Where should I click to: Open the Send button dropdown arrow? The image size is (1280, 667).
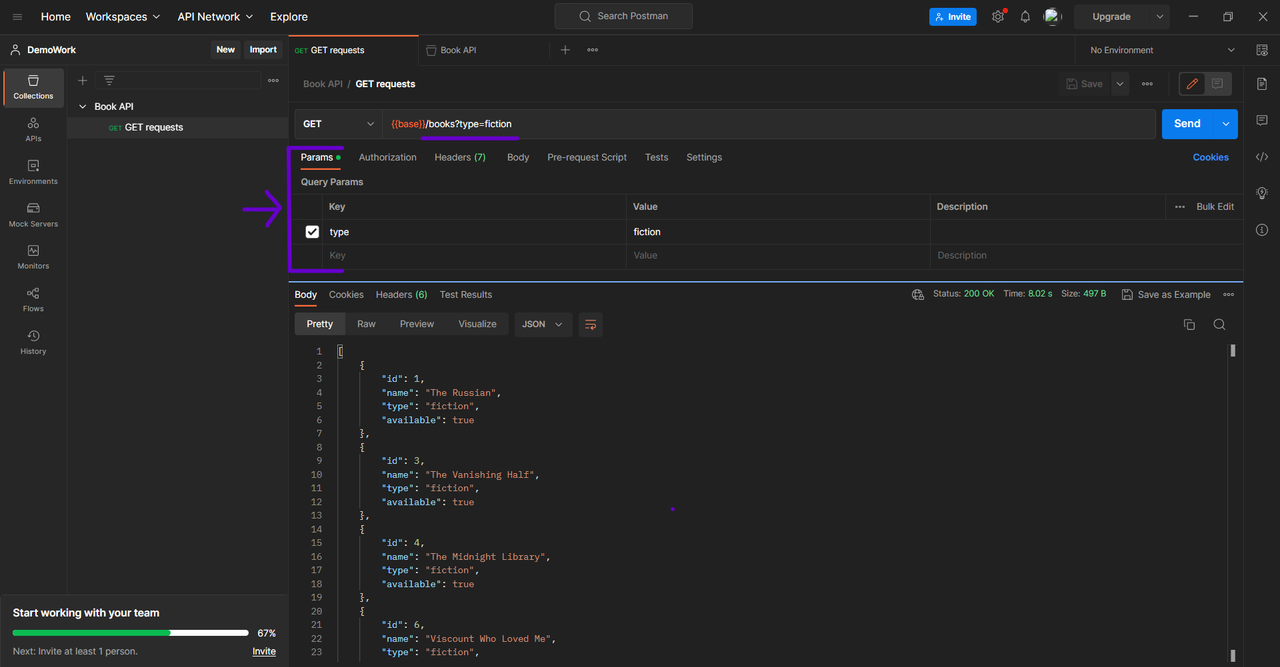coord(1226,124)
